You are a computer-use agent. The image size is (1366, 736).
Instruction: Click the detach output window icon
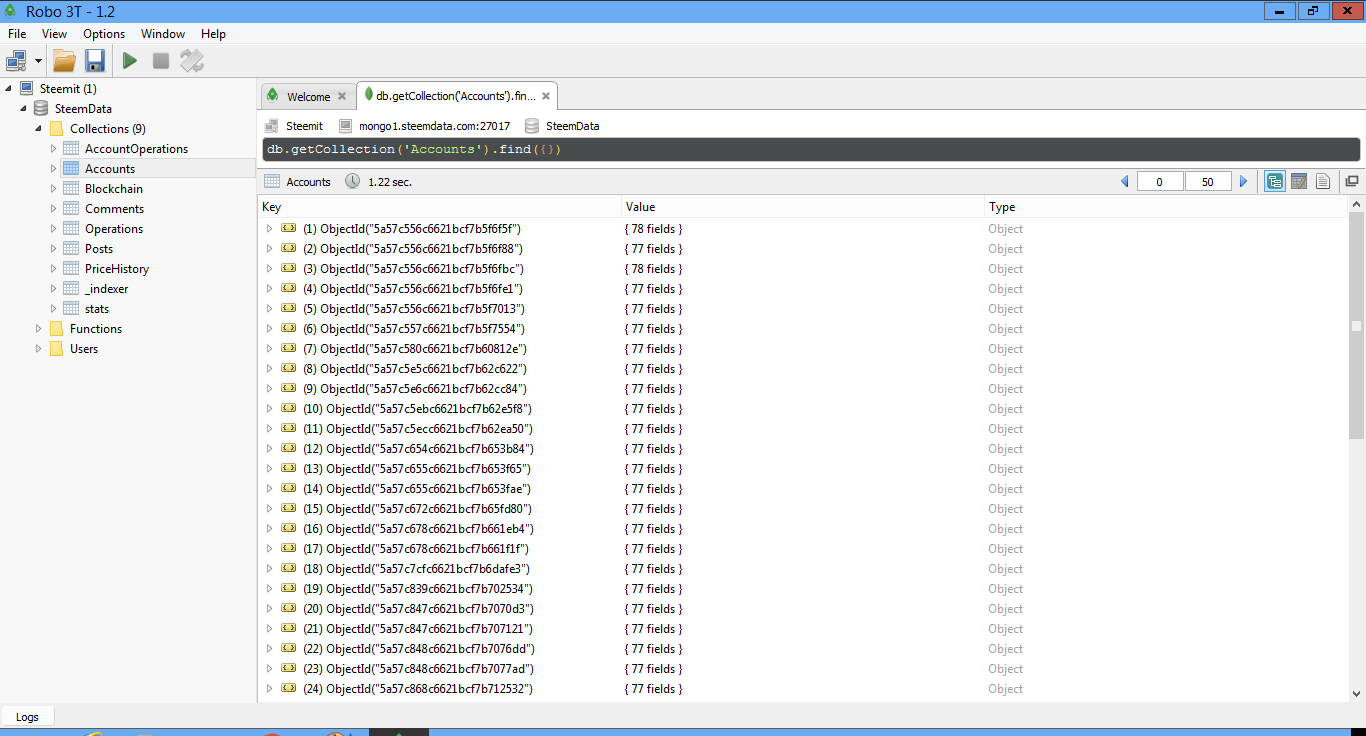pyautogui.click(x=1352, y=181)
